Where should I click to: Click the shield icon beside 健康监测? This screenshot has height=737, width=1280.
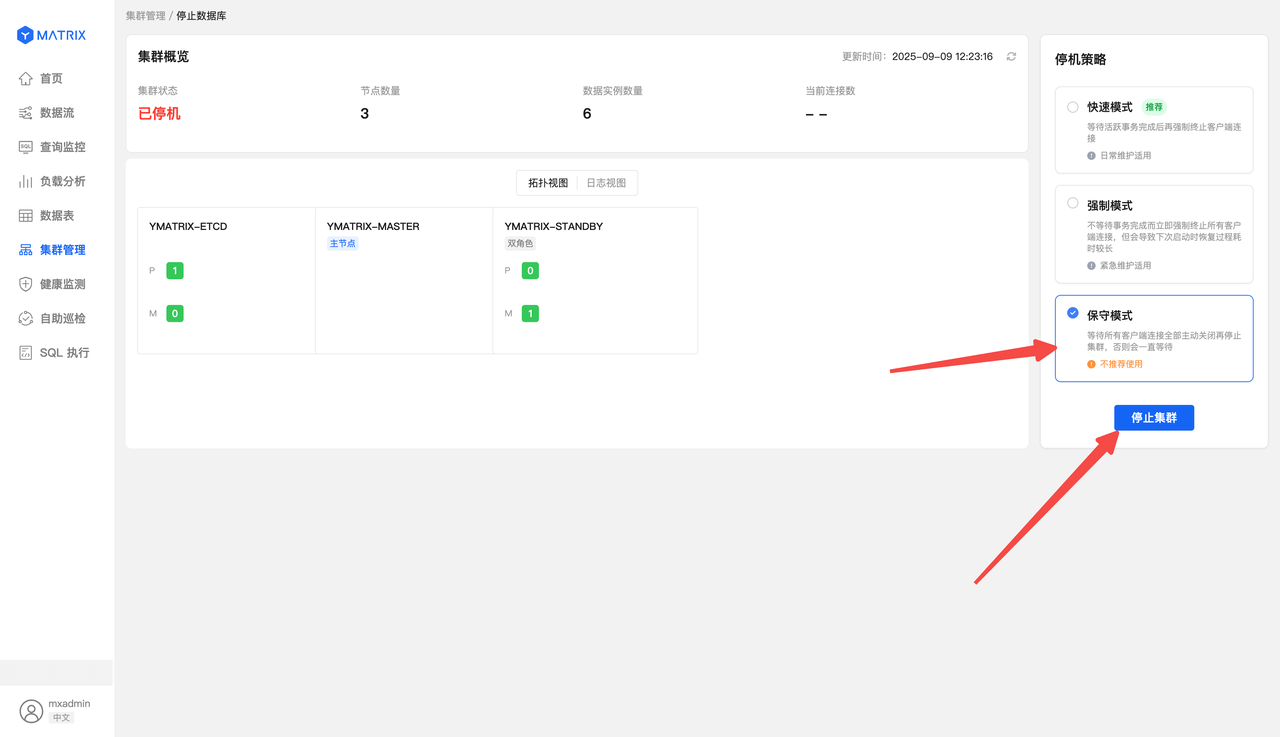pyautogui.click(x=26, y=284)
